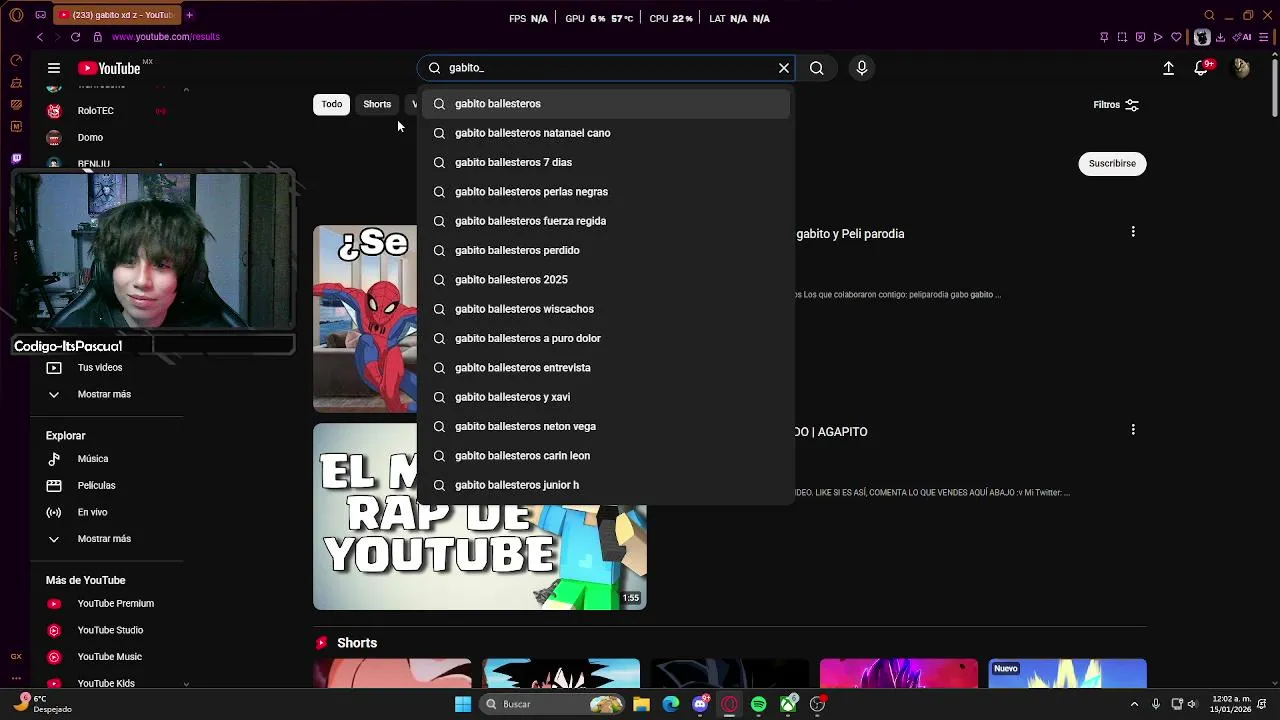Screen dimensions: 1280x720
Task: Go back with the browser back arrow
Action: pyautogui.click(x=39, y=37)
